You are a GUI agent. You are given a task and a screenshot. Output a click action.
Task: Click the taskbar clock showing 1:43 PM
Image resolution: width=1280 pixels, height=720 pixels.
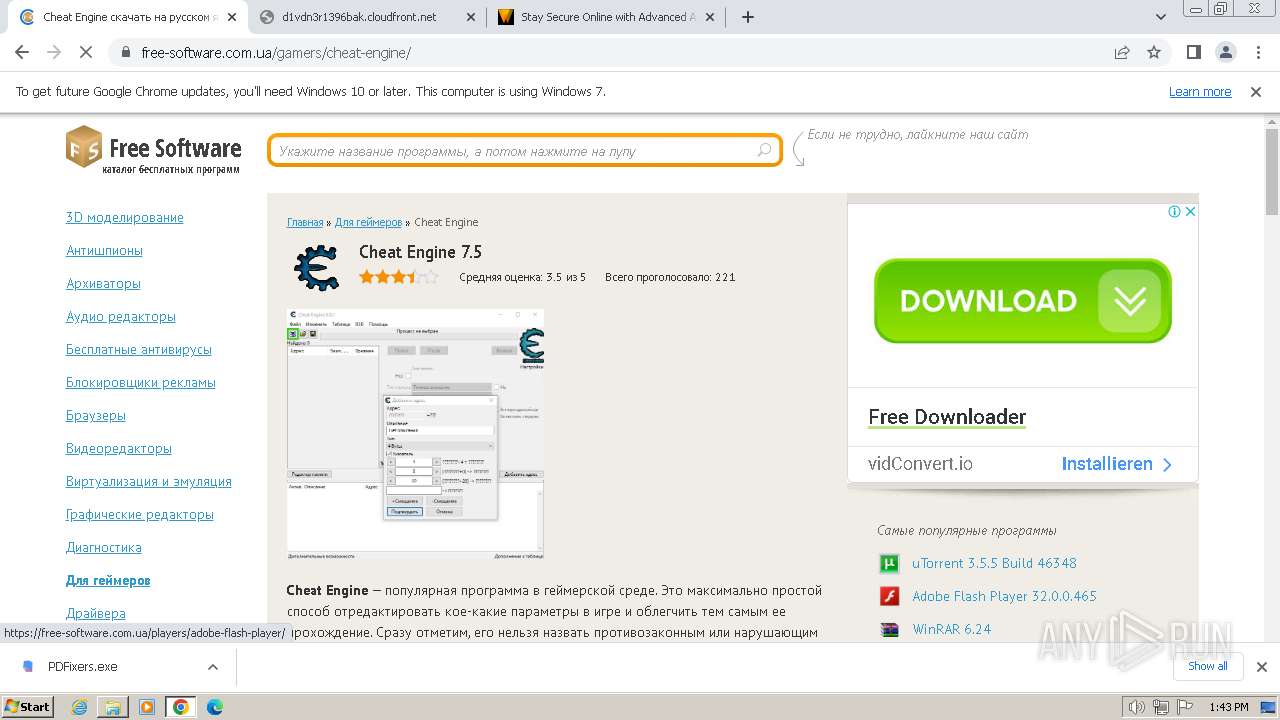1228,707
